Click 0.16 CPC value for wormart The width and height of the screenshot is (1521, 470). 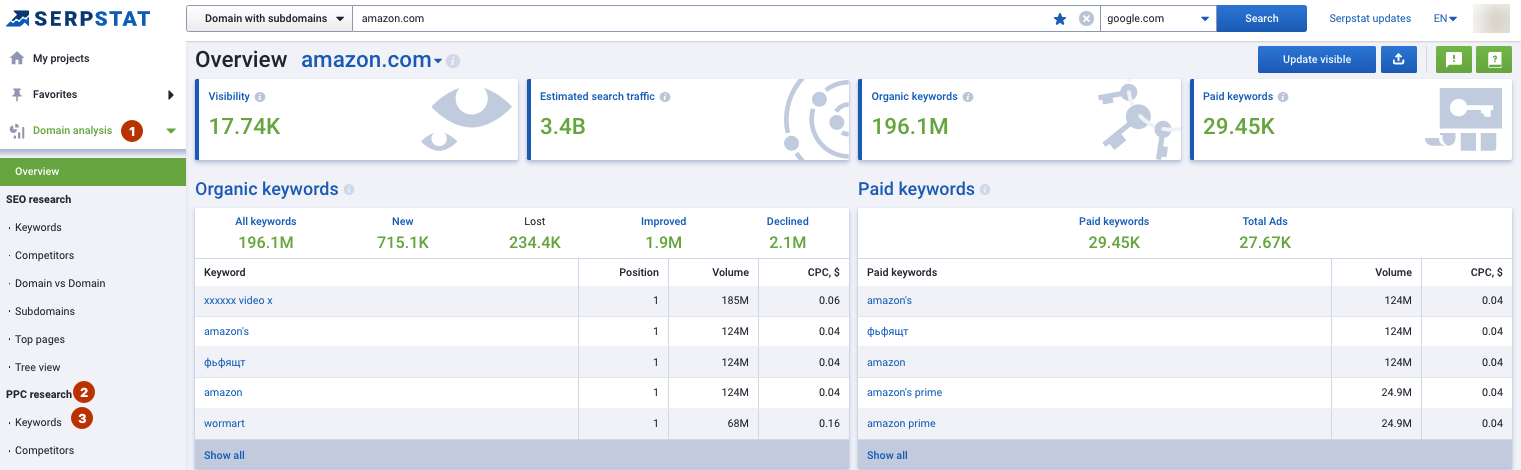tap(829, 423)
